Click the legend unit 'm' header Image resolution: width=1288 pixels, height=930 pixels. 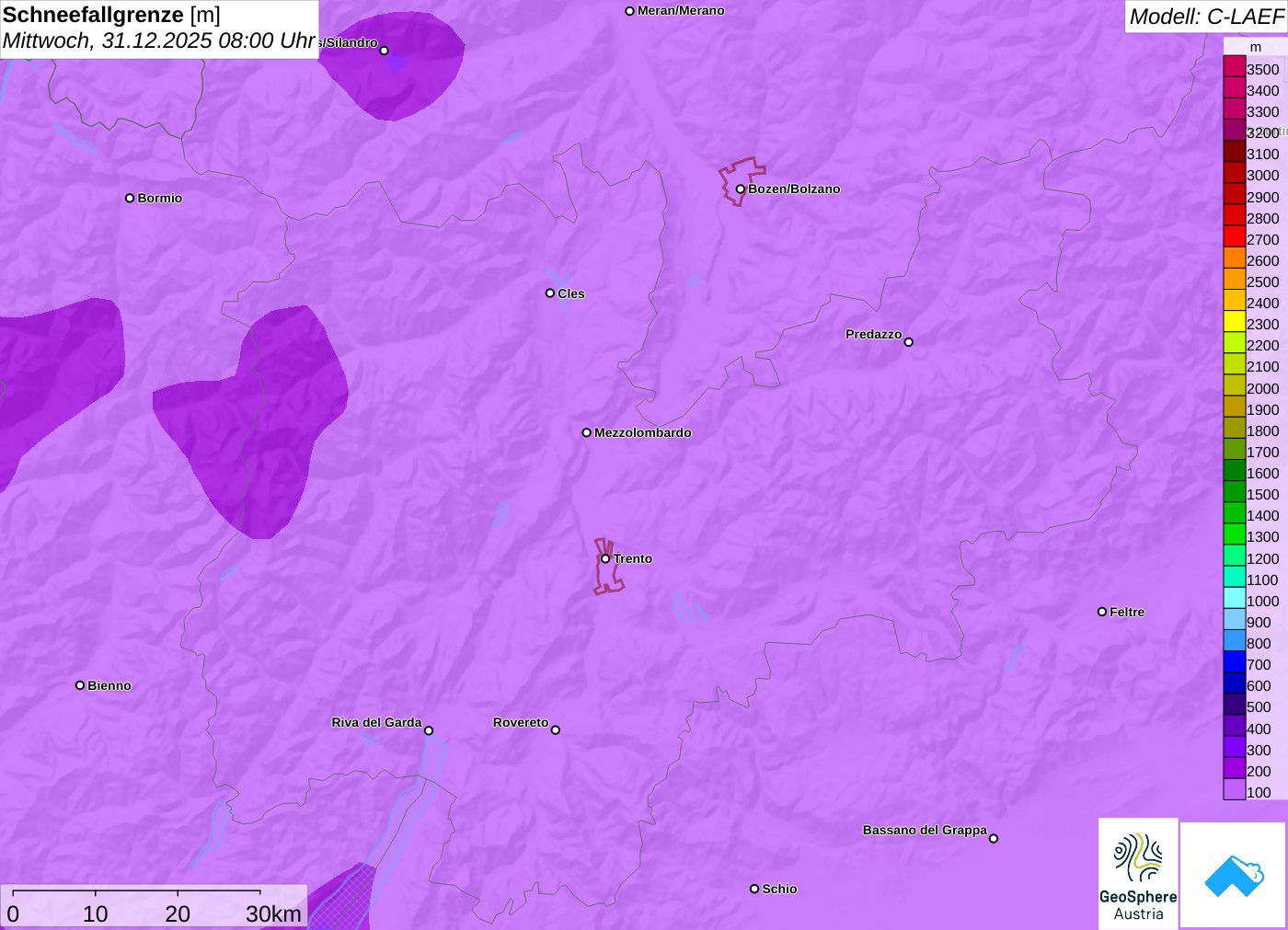click(1256, 47)
